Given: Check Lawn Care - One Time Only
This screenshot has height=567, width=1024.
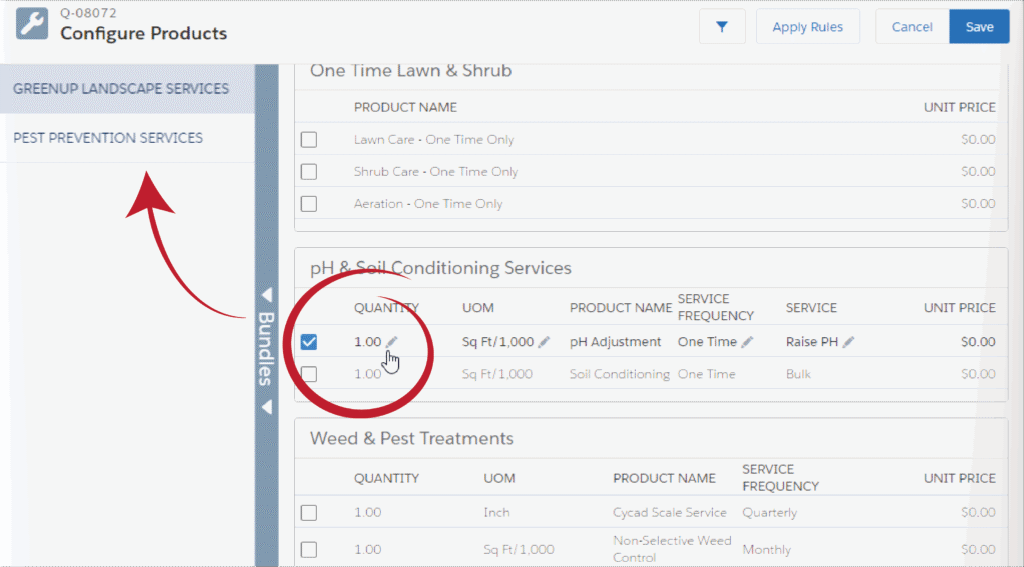Looking at the screenshot, I should click(309, 140).
